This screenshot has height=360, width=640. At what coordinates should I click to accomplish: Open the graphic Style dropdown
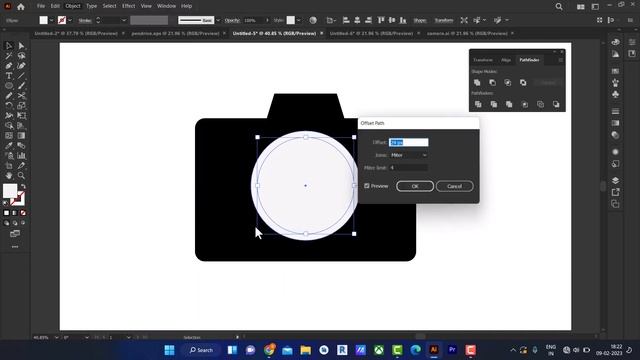click(x=299, y=20)
